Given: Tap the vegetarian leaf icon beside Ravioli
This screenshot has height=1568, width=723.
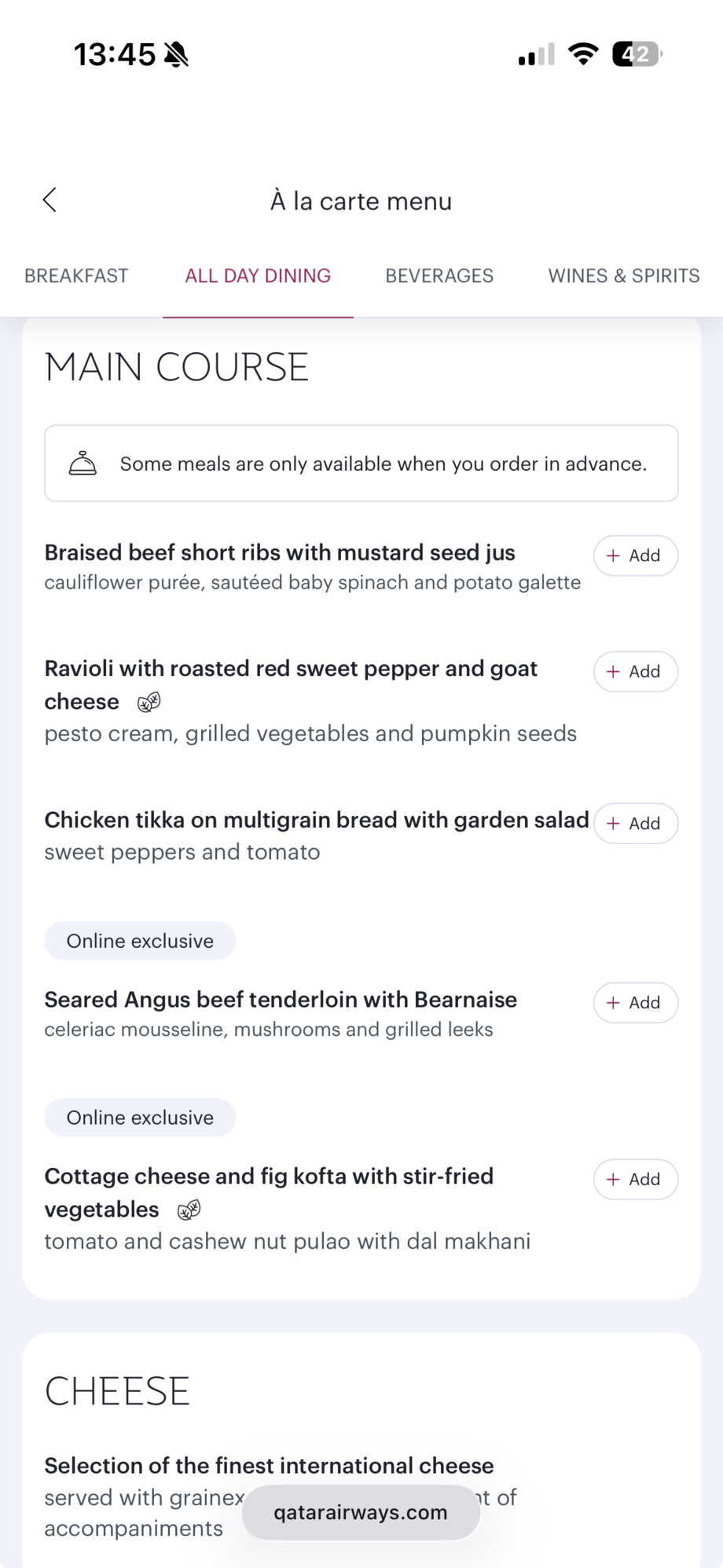Looking at the screenshot, I should pyautogui.click(x=149, y=702).
